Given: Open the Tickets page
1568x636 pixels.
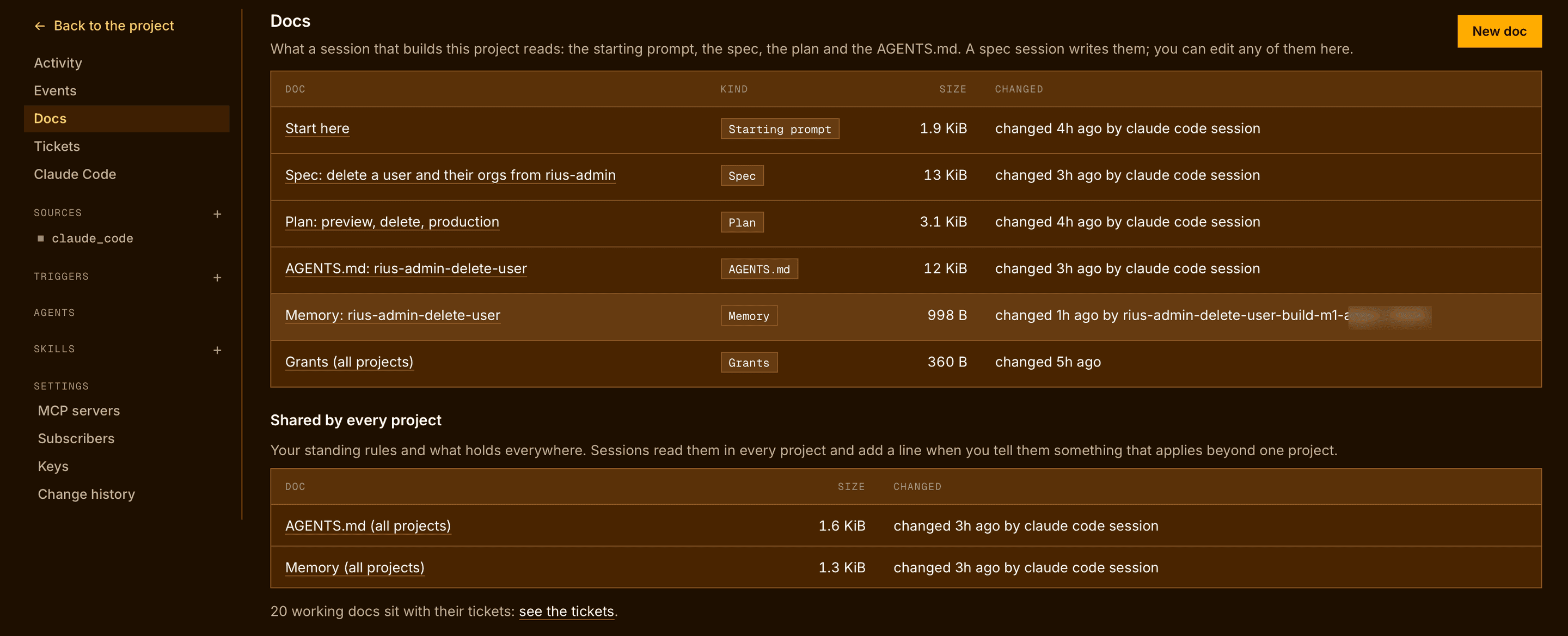Looking at the screenshot, I should tap(57, 146).
